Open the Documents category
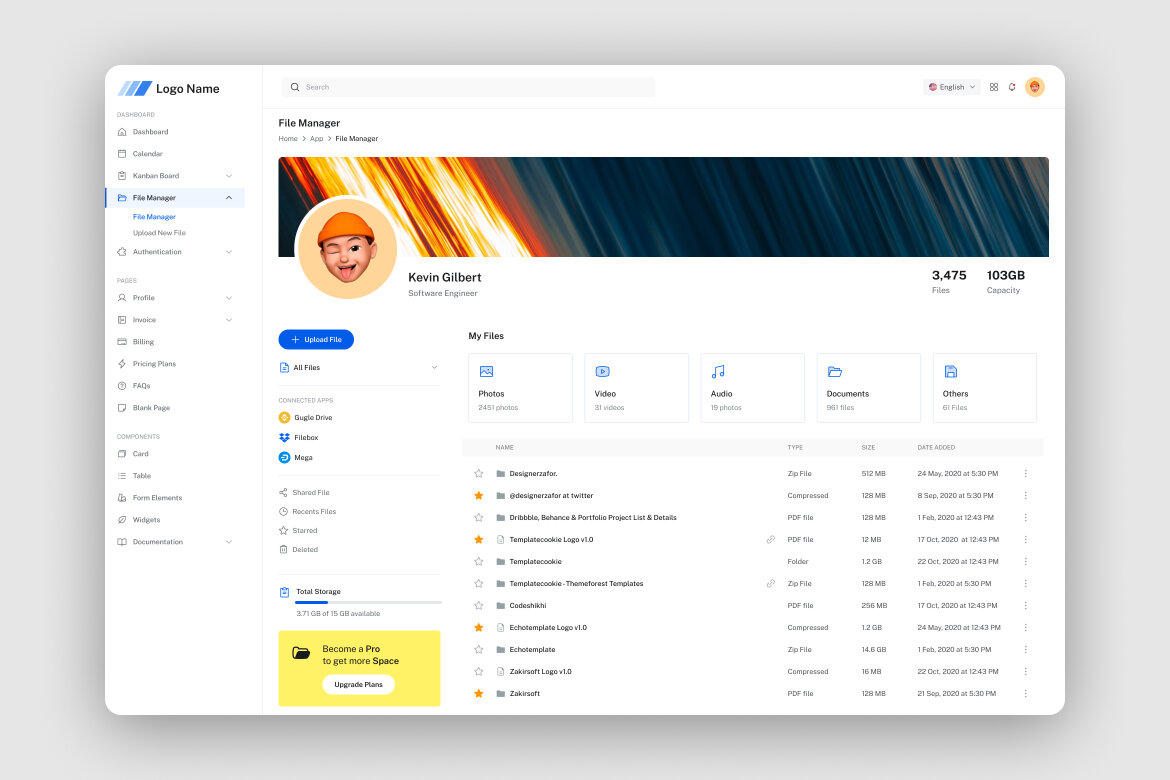This screenshot has width=1170, height=780. pyautogui.click(x=868, y=388)
